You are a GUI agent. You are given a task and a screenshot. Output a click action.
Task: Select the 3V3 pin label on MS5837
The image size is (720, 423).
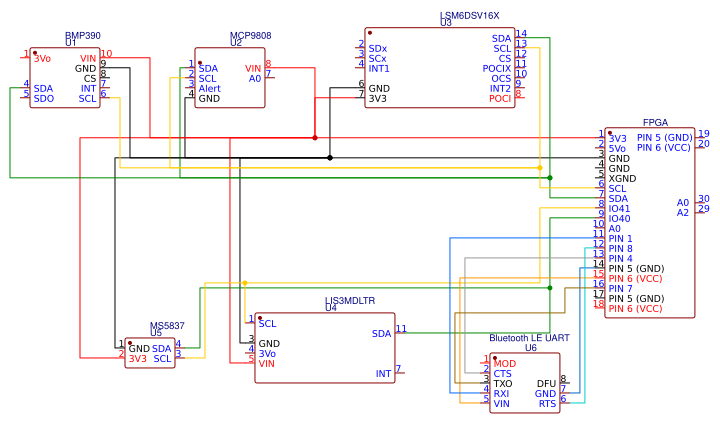coord(137,359)
